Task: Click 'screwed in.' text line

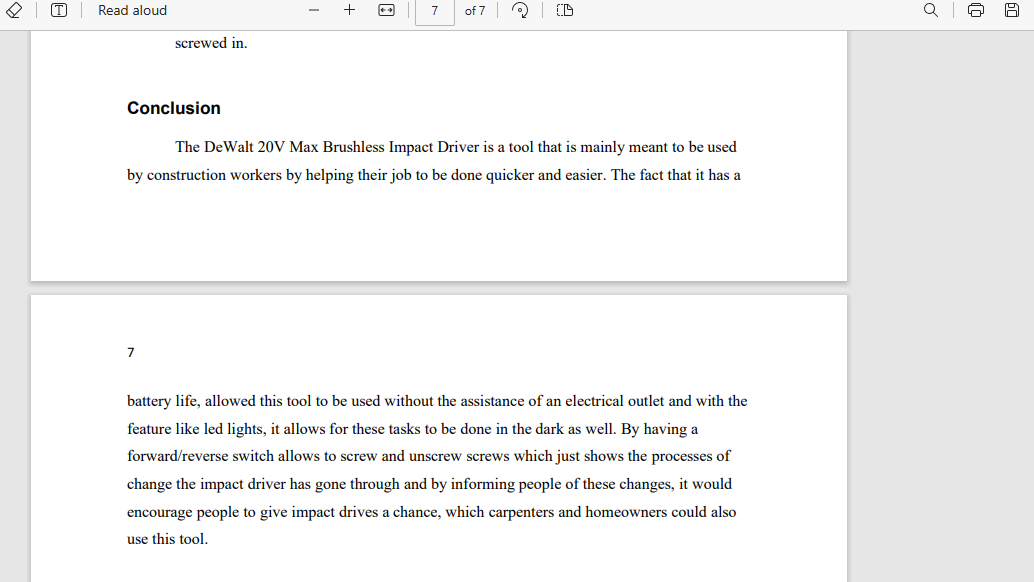Action: 211,43
